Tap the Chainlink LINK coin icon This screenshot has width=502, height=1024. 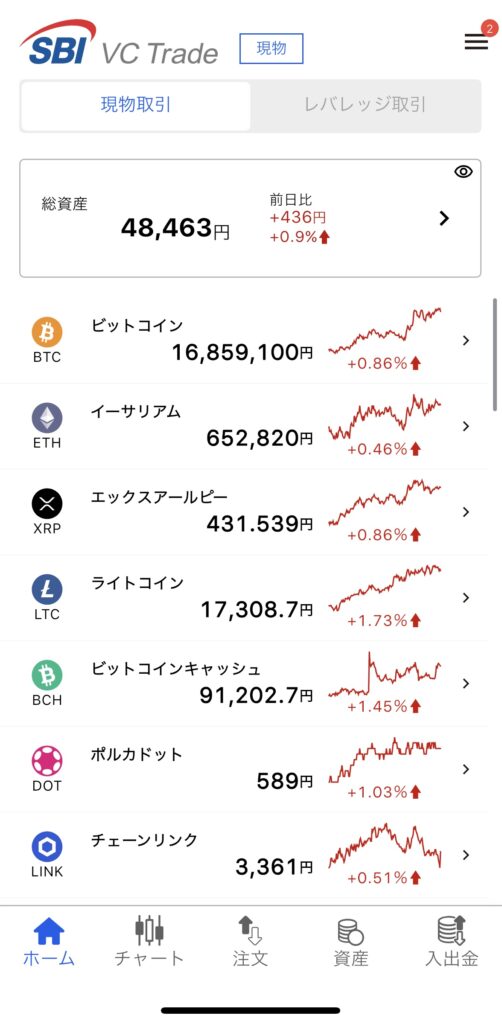(x=47, y=846)
